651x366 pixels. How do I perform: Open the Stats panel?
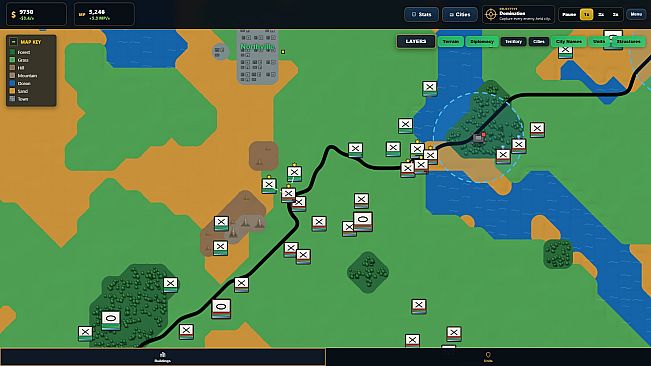click(x=421, y=14)
